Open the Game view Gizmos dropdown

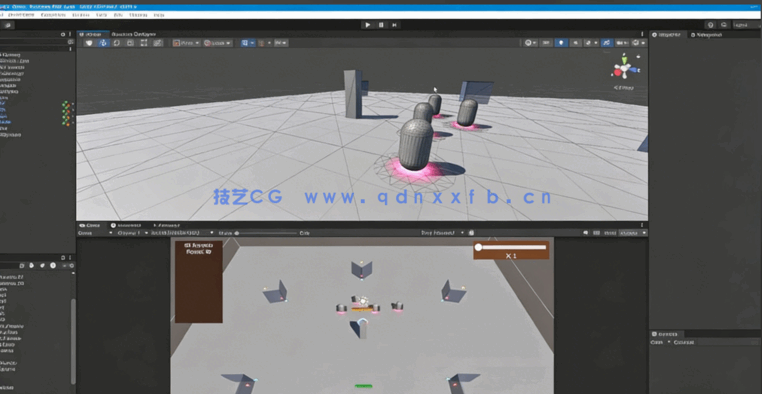633,233
